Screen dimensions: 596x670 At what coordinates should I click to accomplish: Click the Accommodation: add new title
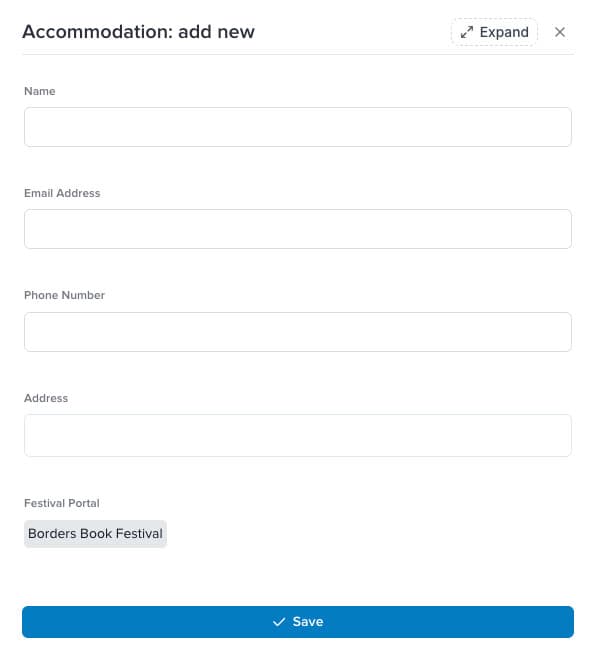[x=138, y=32]
